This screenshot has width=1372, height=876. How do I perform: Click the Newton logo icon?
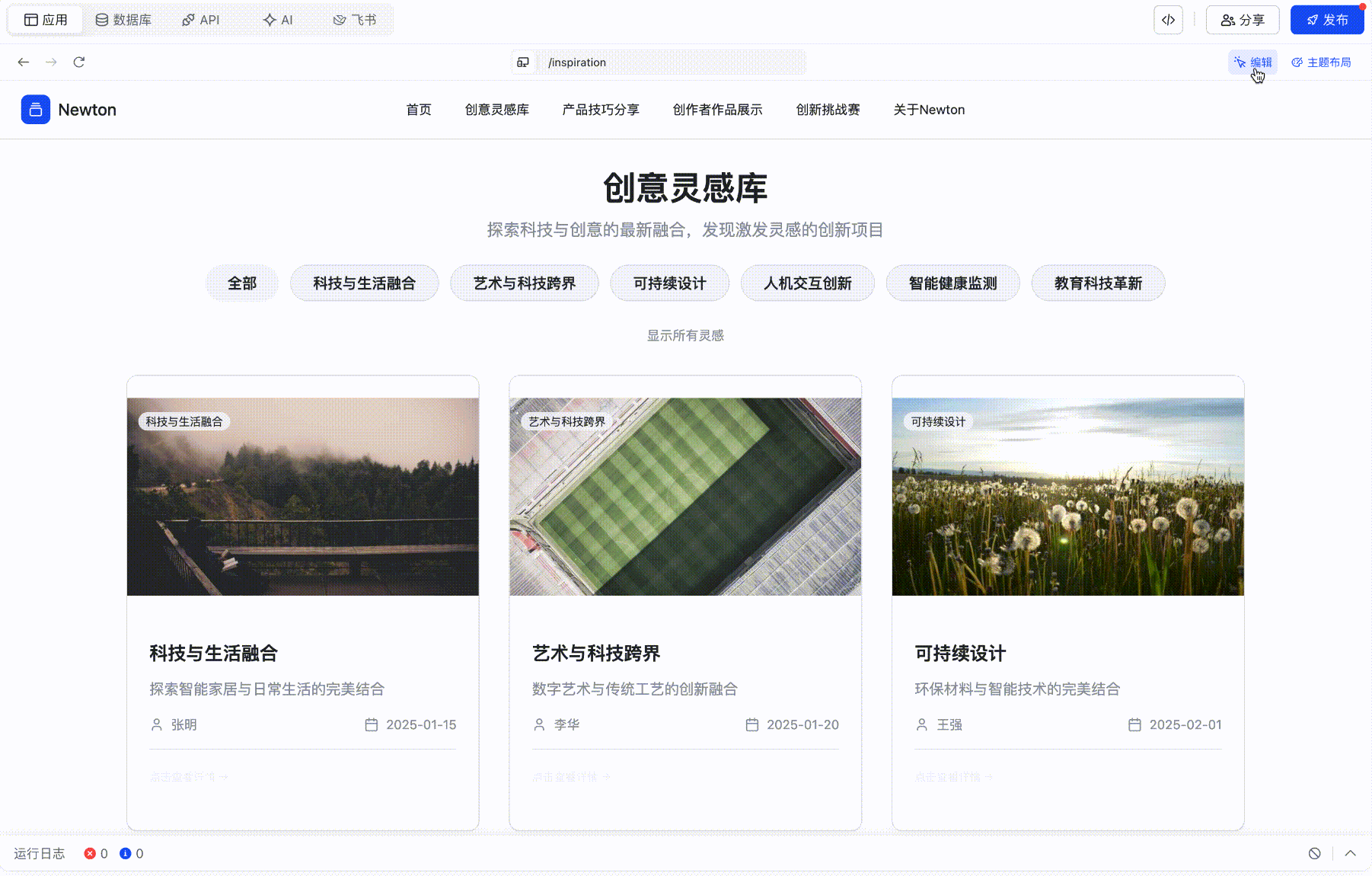click(x=36, y=110)
